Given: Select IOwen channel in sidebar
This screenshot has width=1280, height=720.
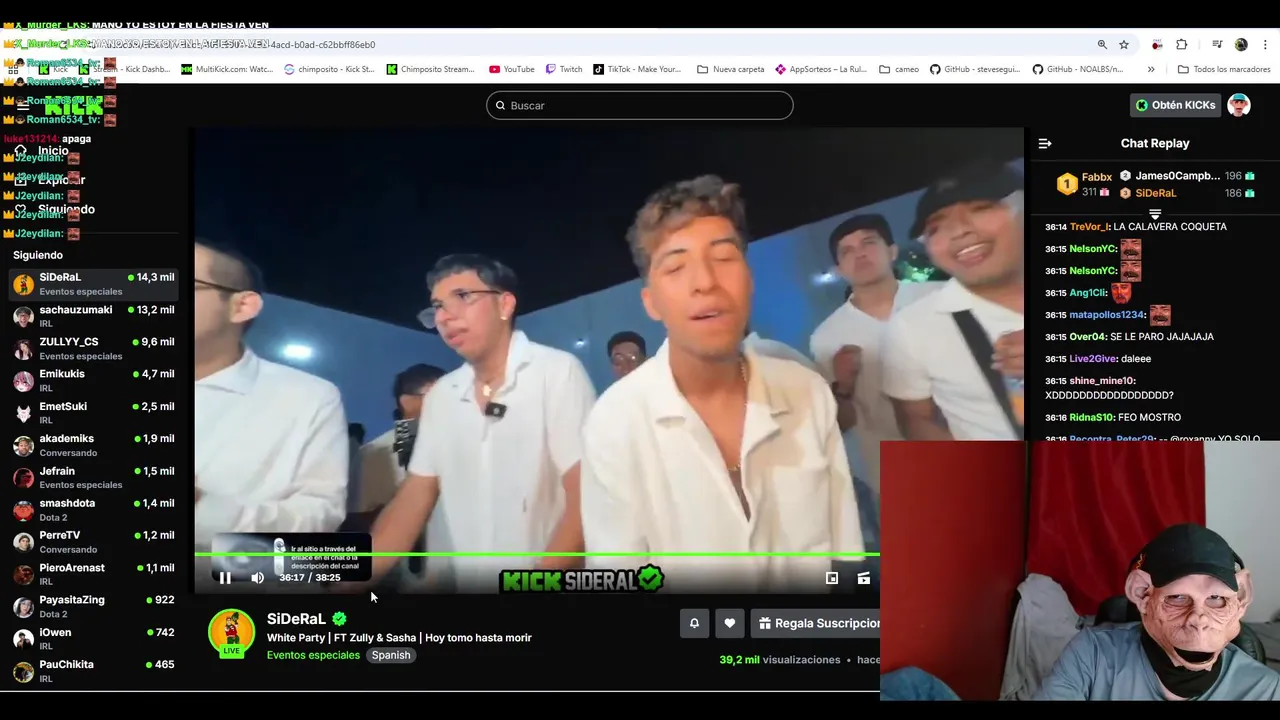Looking at the screenshot, I should click(x=94, y=639).
